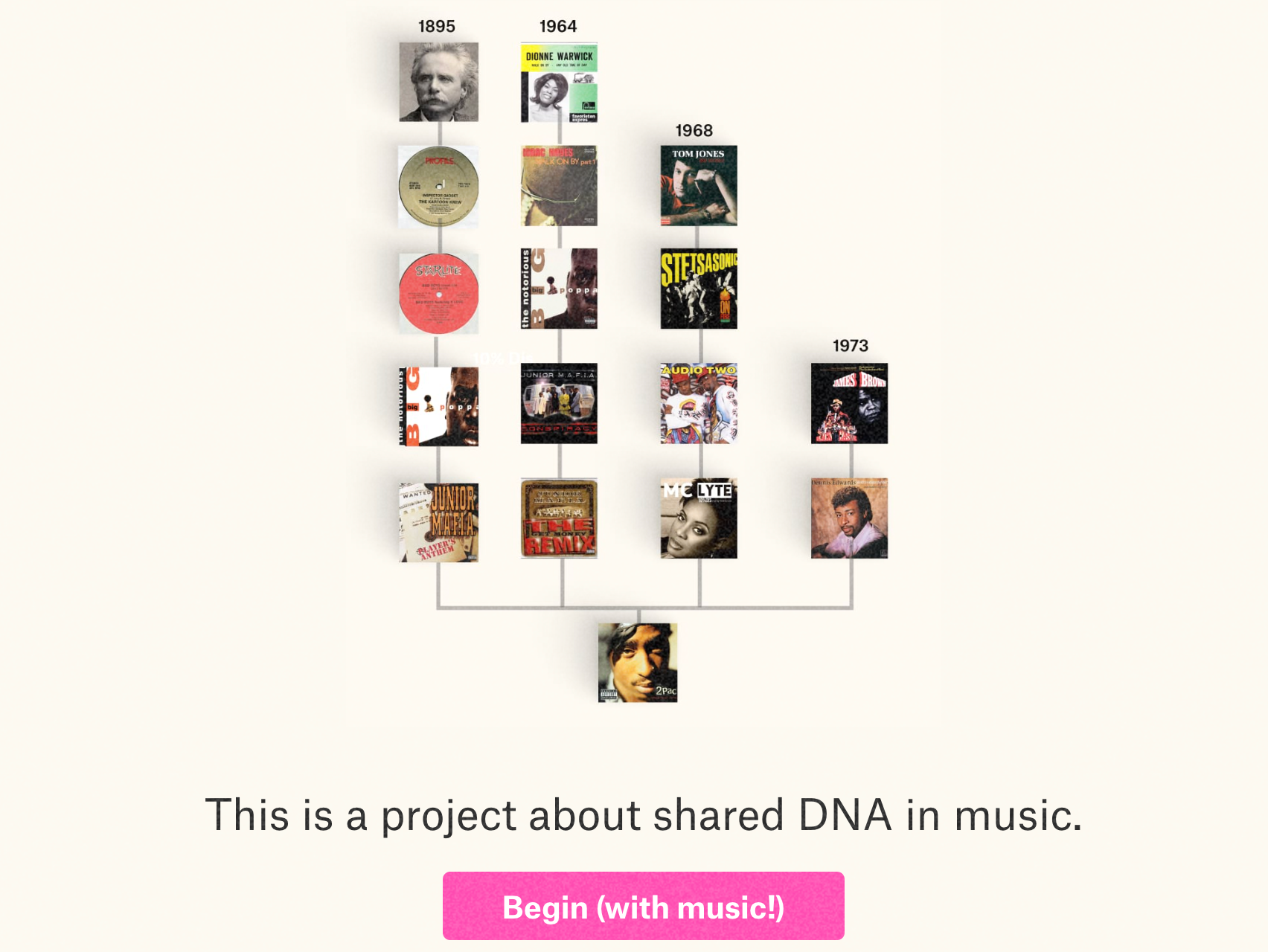Open the James Brown album cover
The height and width of the screenshot is (952, 1268).
[849, 403]
